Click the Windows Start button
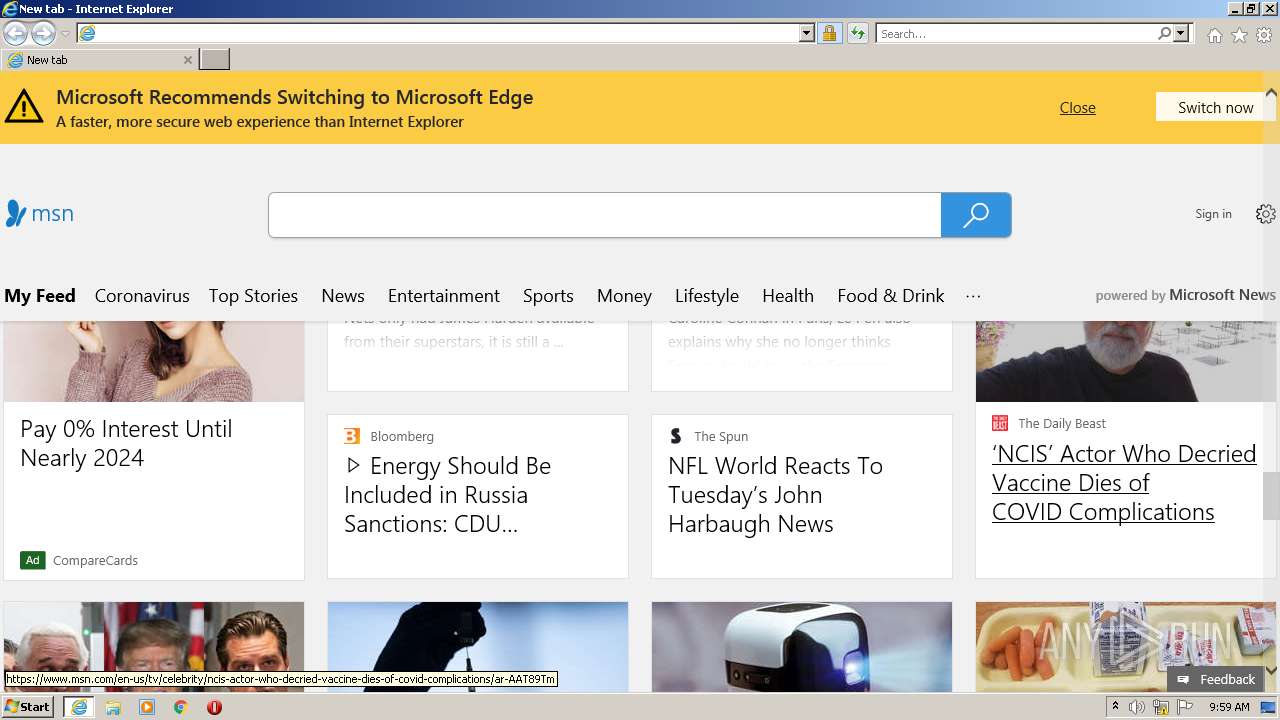 pyautogui.click(x=28, y=707)
